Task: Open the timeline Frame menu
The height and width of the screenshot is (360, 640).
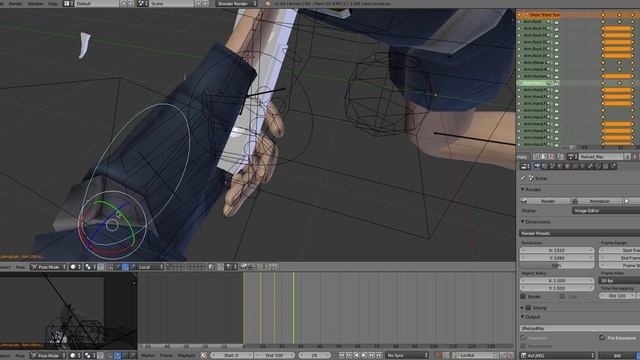Action: click(167, 356)
